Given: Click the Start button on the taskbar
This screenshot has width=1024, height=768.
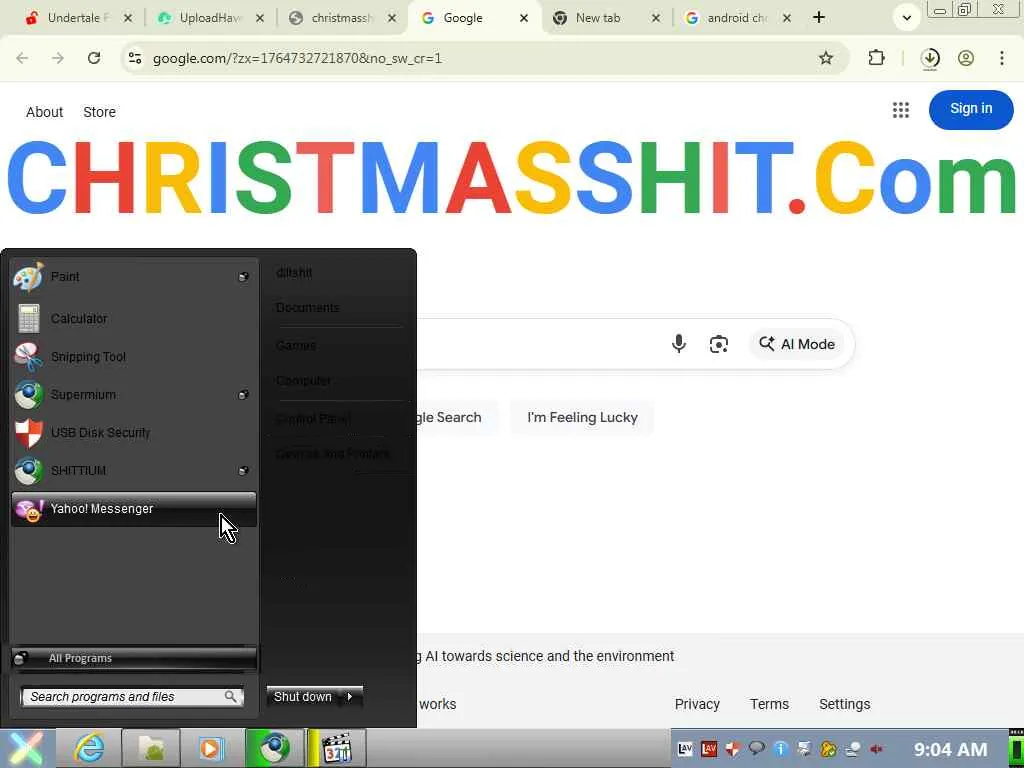Looking at the screenshot, I should pyautogui.click(x=26, y=748).
